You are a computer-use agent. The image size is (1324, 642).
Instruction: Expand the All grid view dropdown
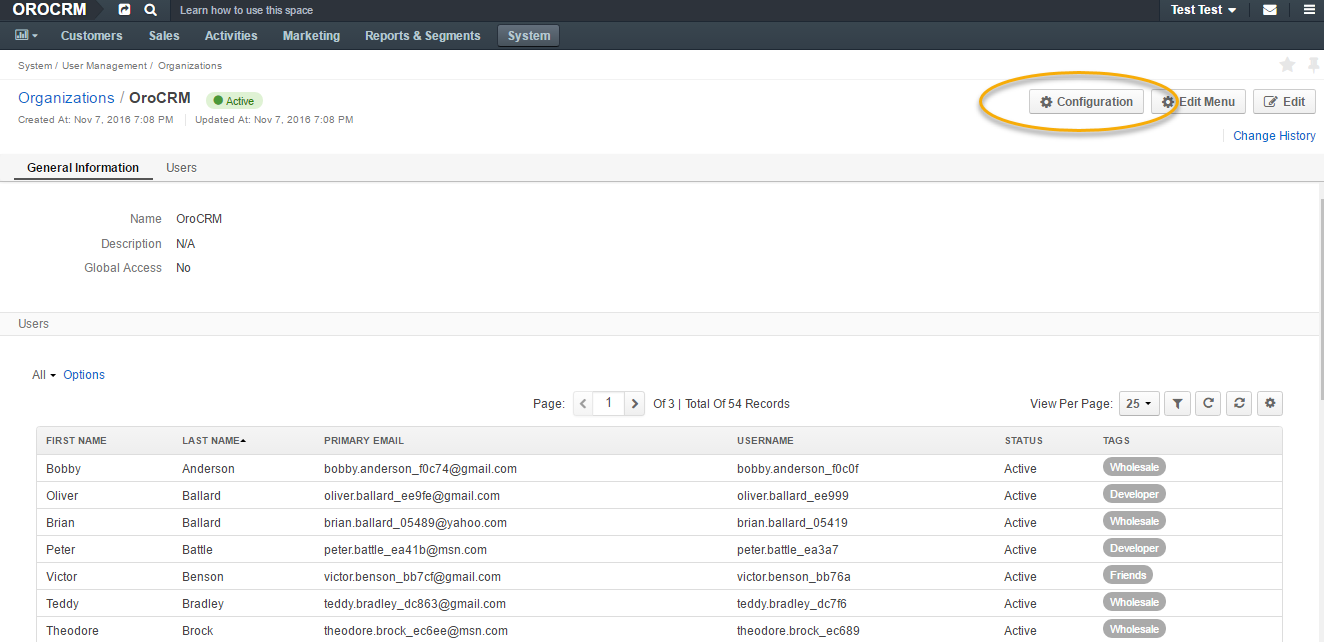[44, 375]
